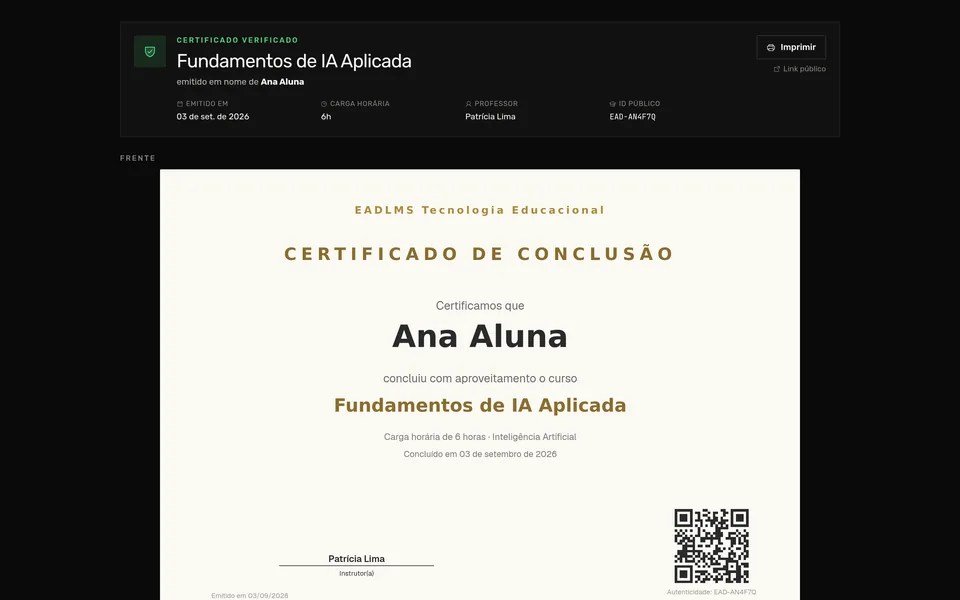Click the Imprimir button
This screenshot has height=600, width=960.
(791, 47)
